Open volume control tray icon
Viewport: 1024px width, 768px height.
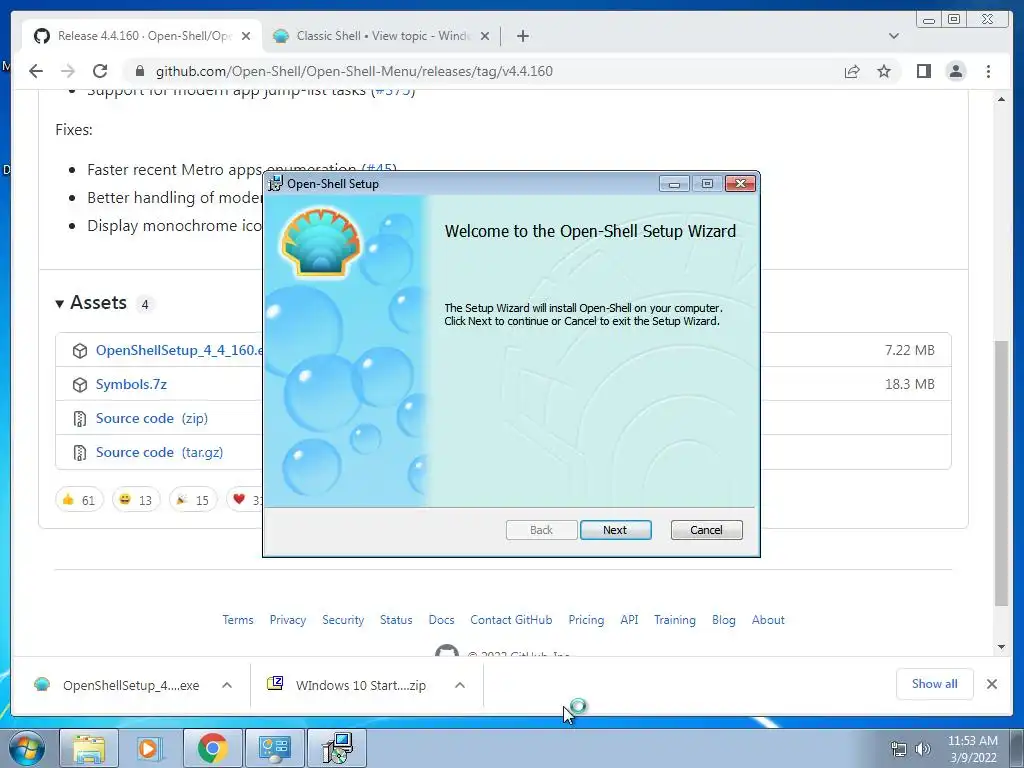(x=922, y=748)
